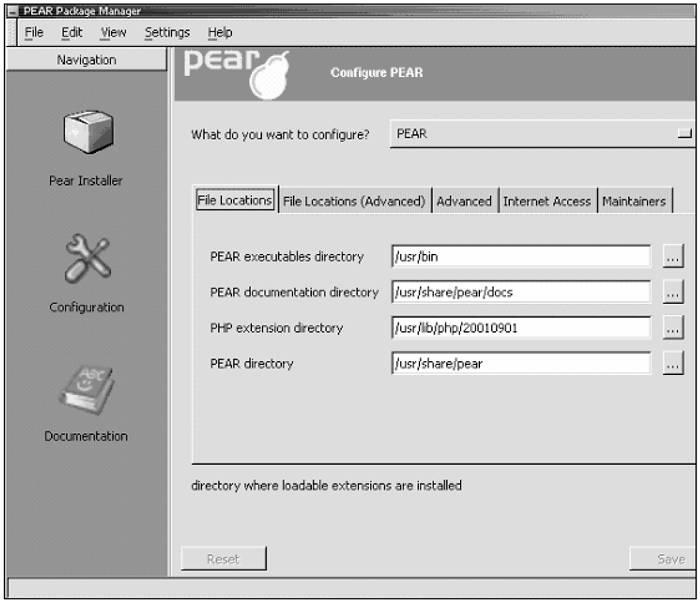Viewport: 700px width, 603px height.
Task: Click the 'What do you want to configure?' label
Action: pyautogui.click(x=280, y=134)
